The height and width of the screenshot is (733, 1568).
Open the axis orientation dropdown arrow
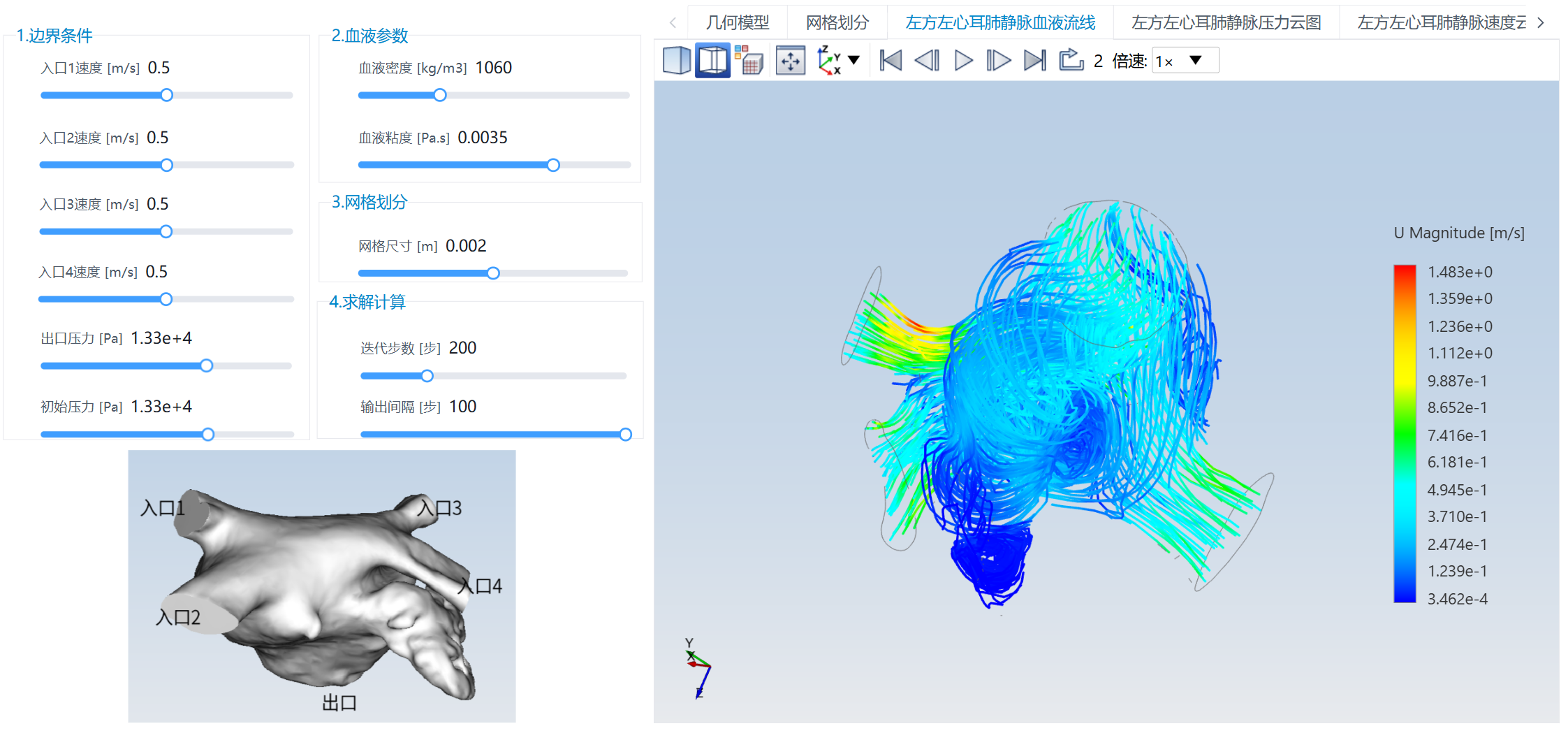coord(853,61)
